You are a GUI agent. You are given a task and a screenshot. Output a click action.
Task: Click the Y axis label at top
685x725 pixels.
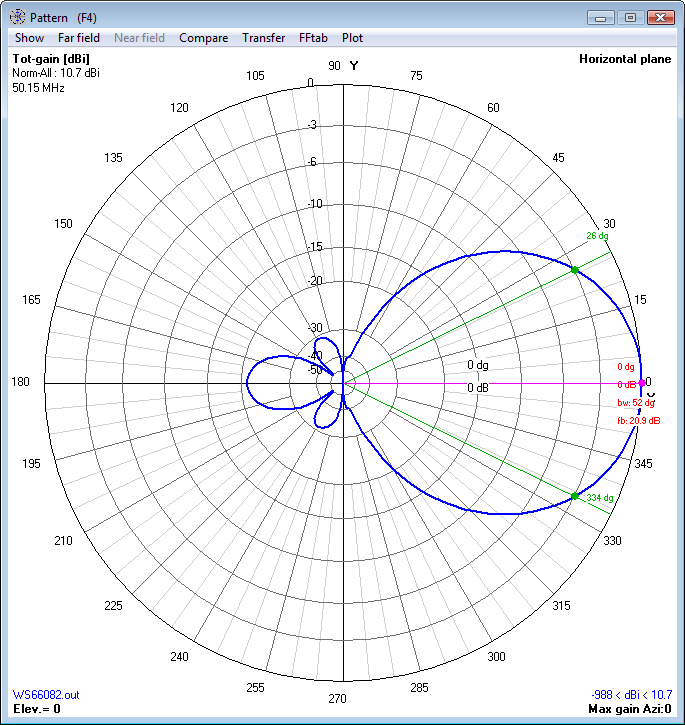coord(354,66)
